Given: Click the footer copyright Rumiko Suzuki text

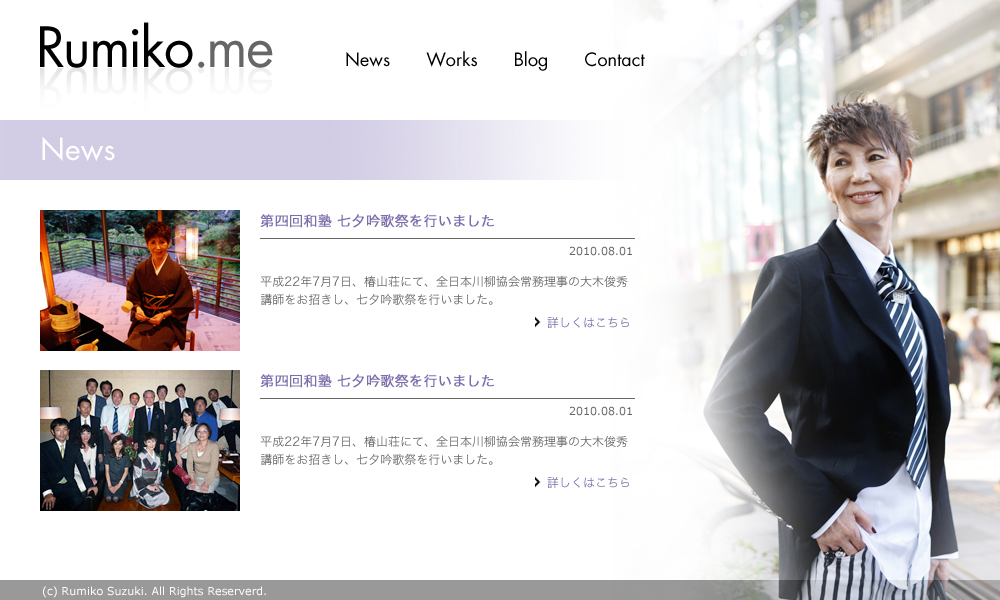Looking at the screenshot, I should pos(154,591).
